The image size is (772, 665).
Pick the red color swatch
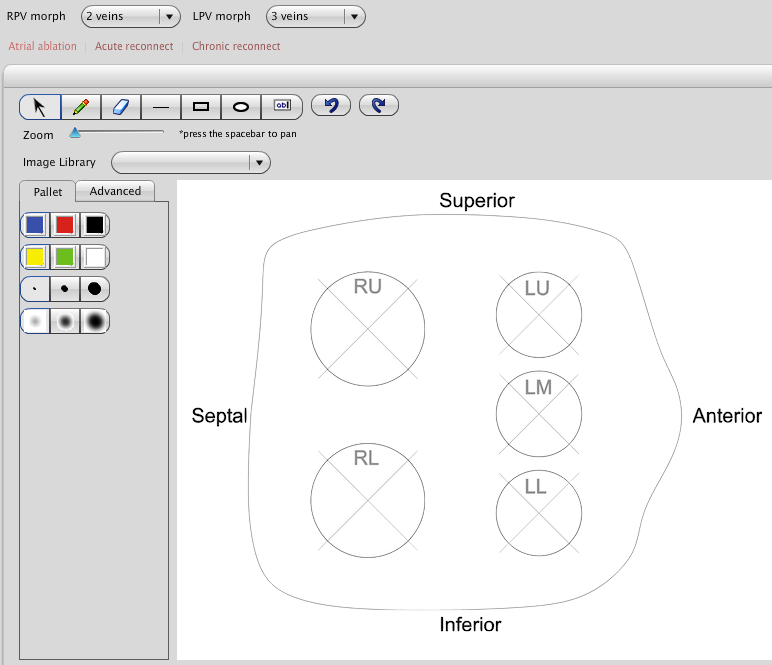(x=64, y=225)
